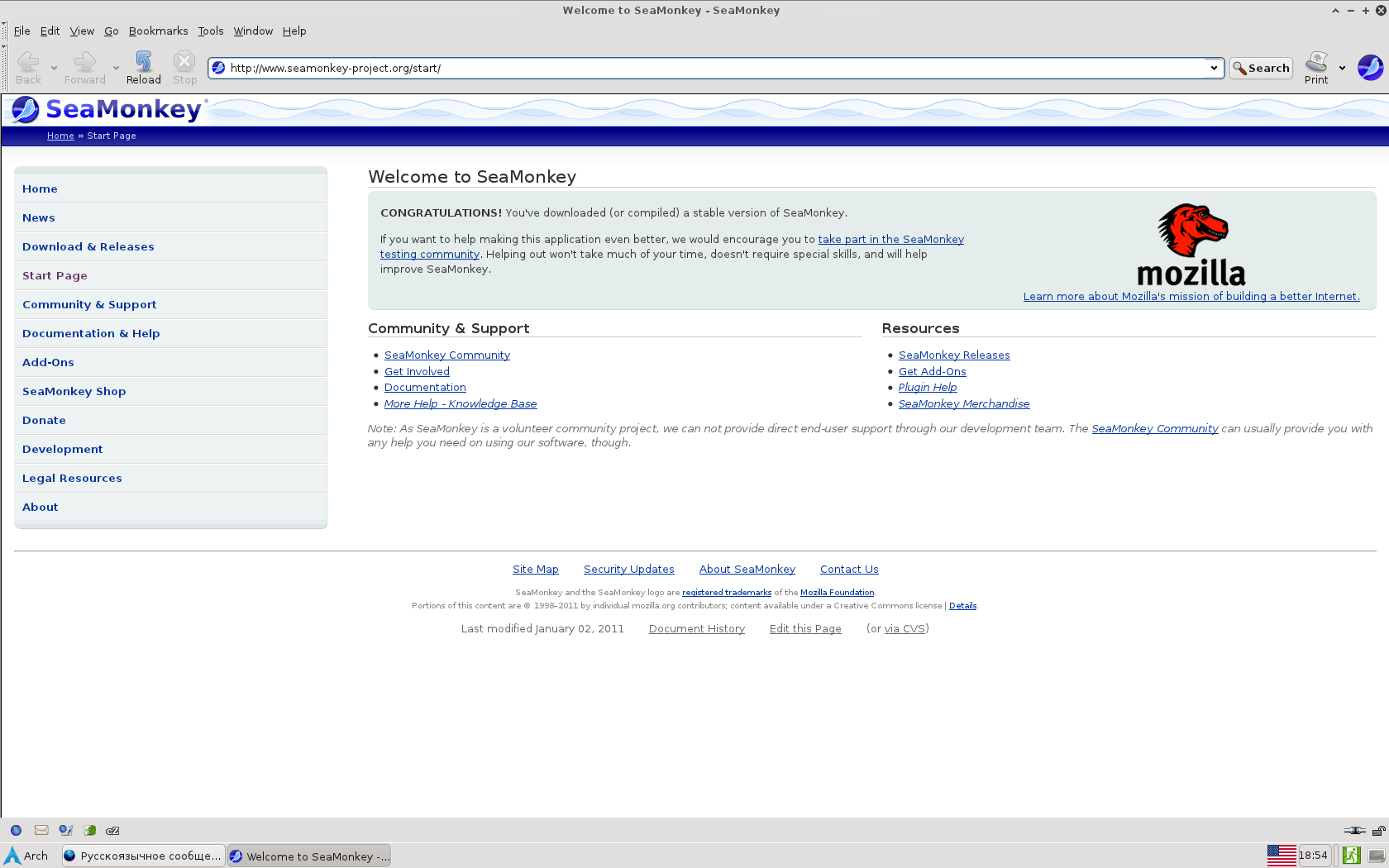This screenshot has height=868, width=1389.
Task: Open Composer icon in status bar
Action: pyautogui.click(x=65, y=831)
